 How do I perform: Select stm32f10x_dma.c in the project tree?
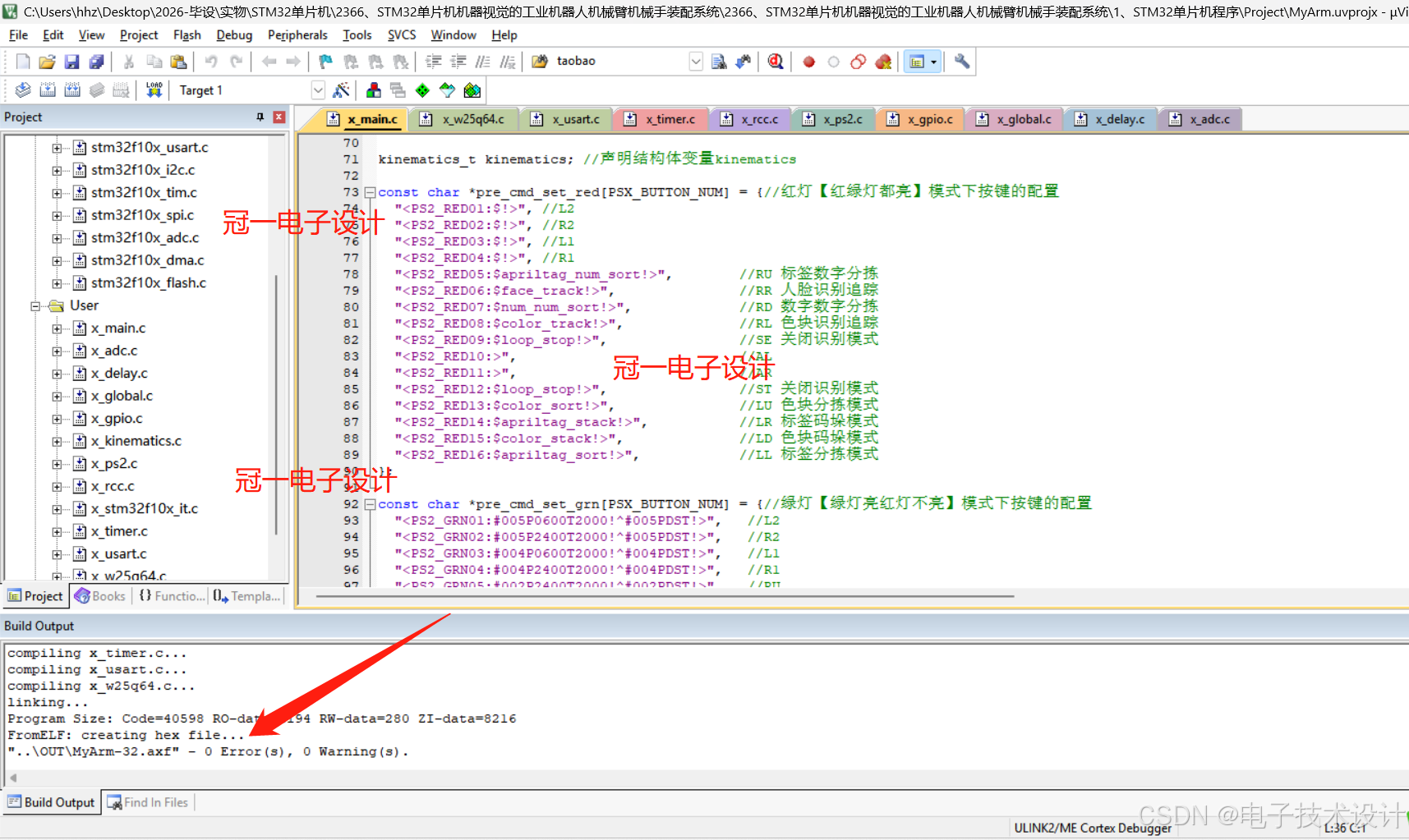[x=147, y=260]
